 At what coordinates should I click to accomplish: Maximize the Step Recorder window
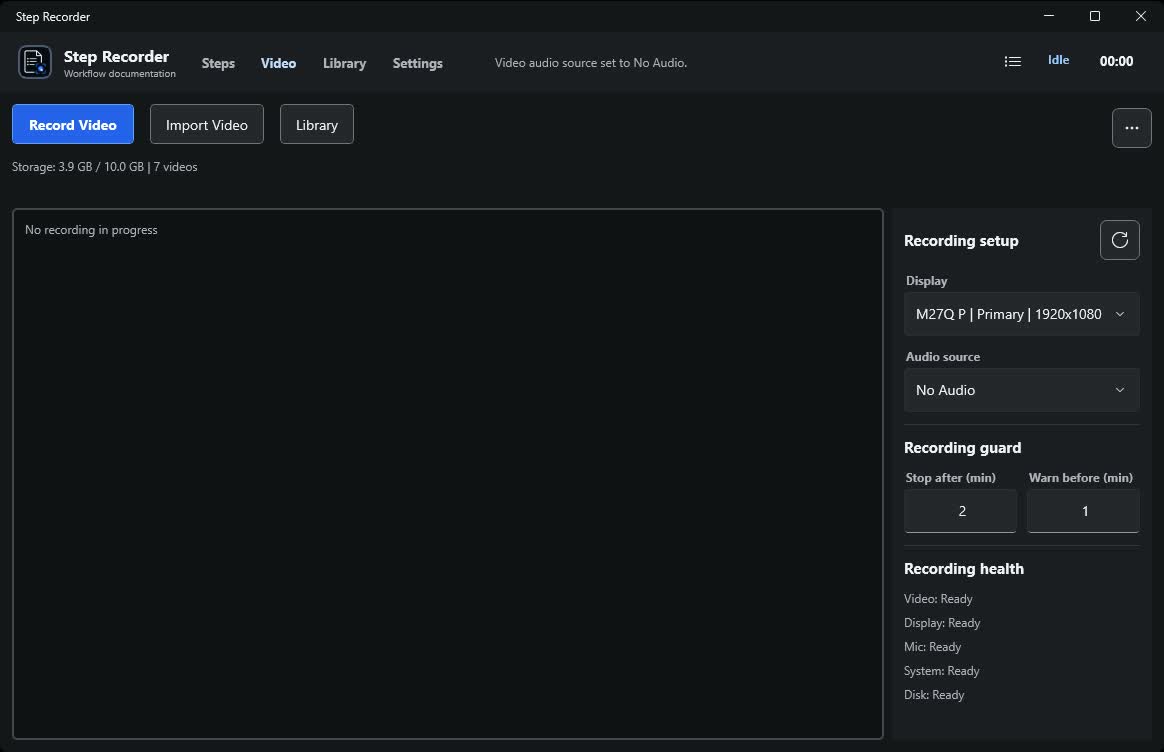pyautogui.click(x=1094, y=16)
